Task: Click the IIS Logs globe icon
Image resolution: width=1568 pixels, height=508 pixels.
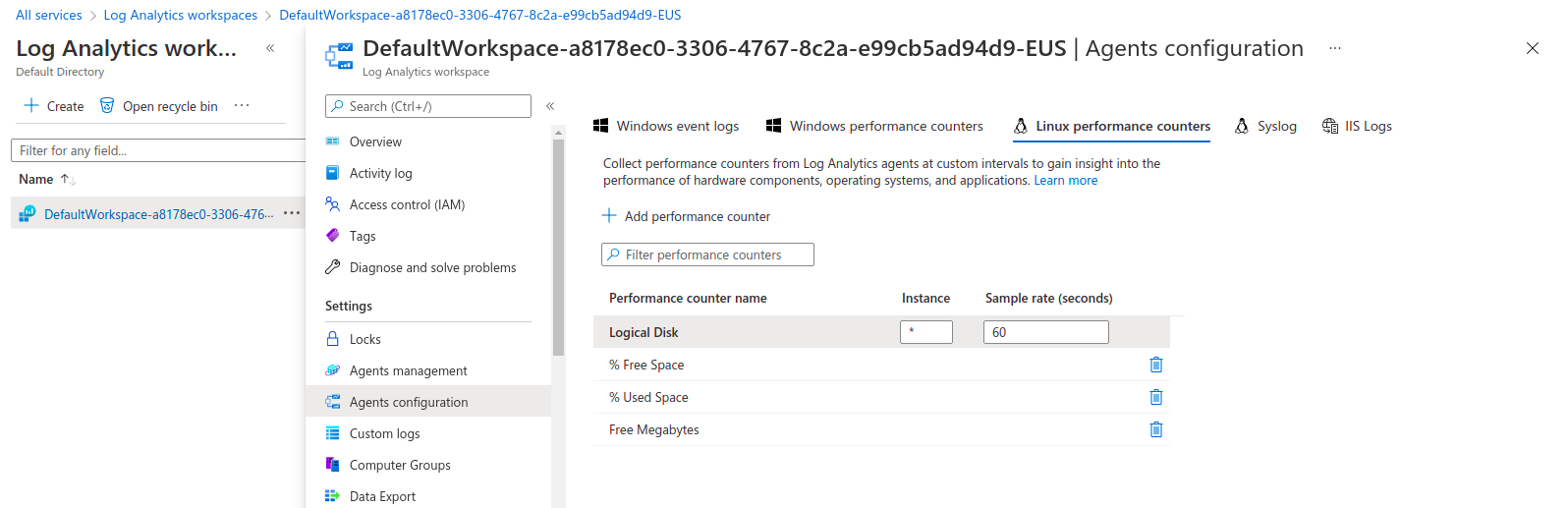Action: (1330, 126)
